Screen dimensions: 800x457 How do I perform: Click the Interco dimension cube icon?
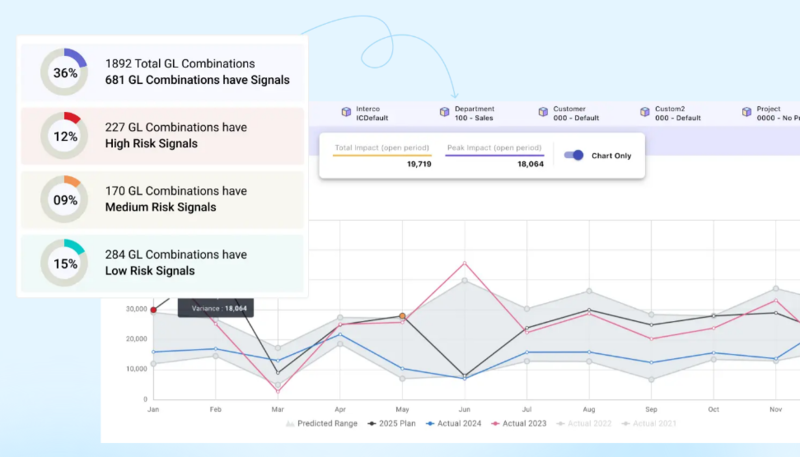(346, 113)
